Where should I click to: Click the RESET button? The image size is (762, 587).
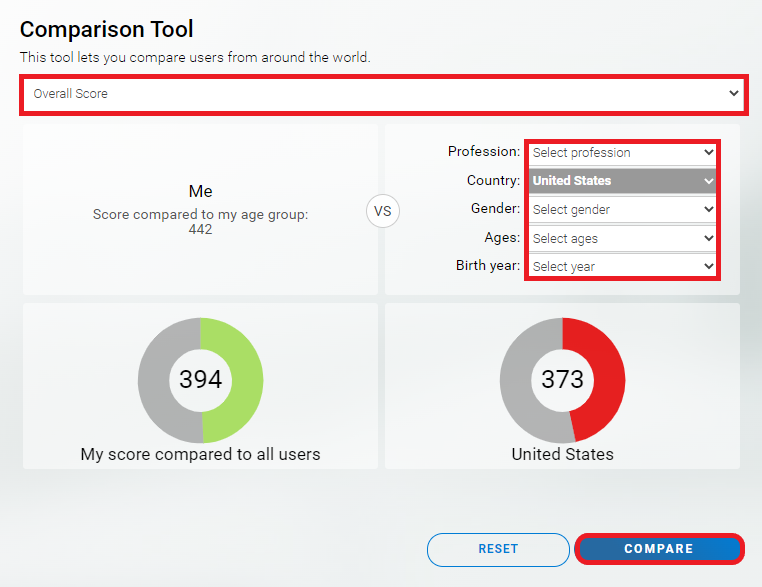(498, 549)
